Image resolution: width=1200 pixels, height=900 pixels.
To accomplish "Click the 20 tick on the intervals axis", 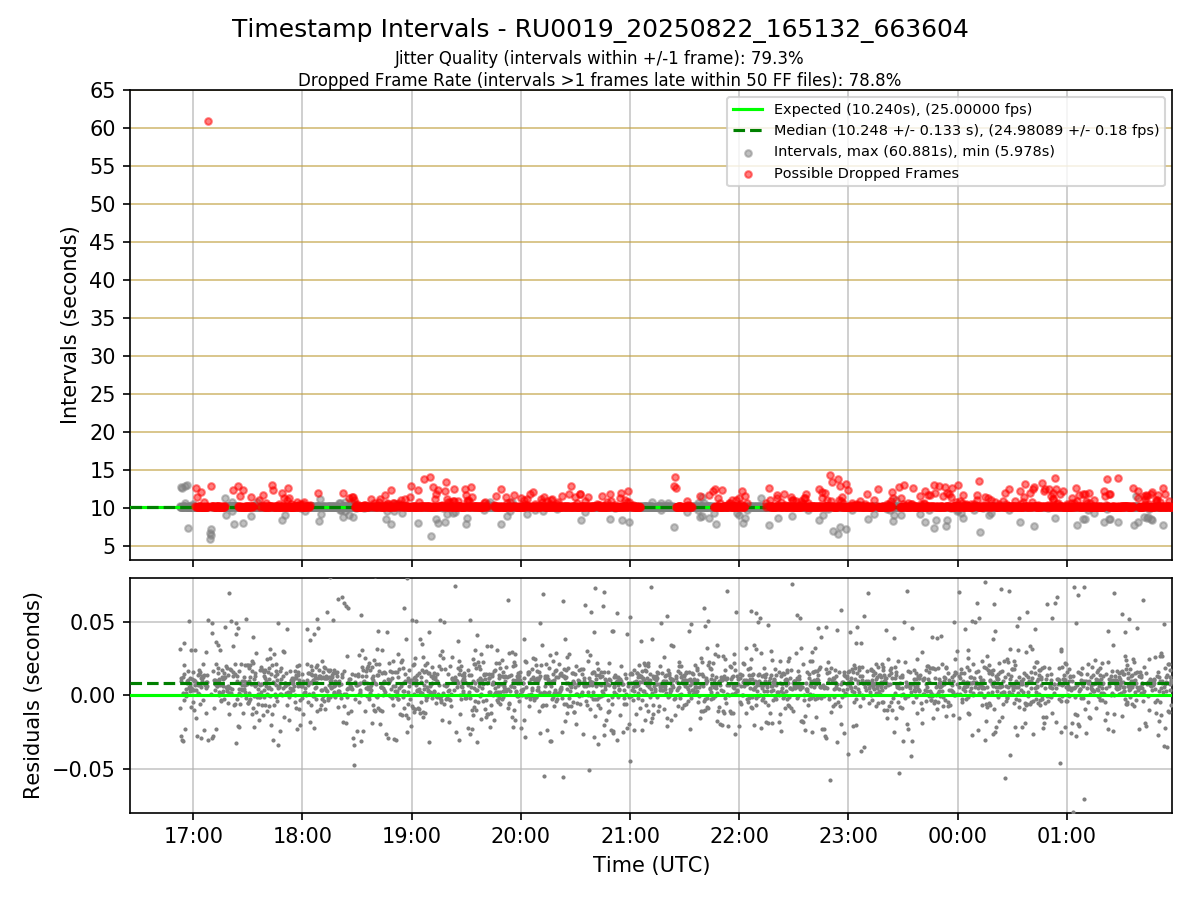I will coord(105,432).
